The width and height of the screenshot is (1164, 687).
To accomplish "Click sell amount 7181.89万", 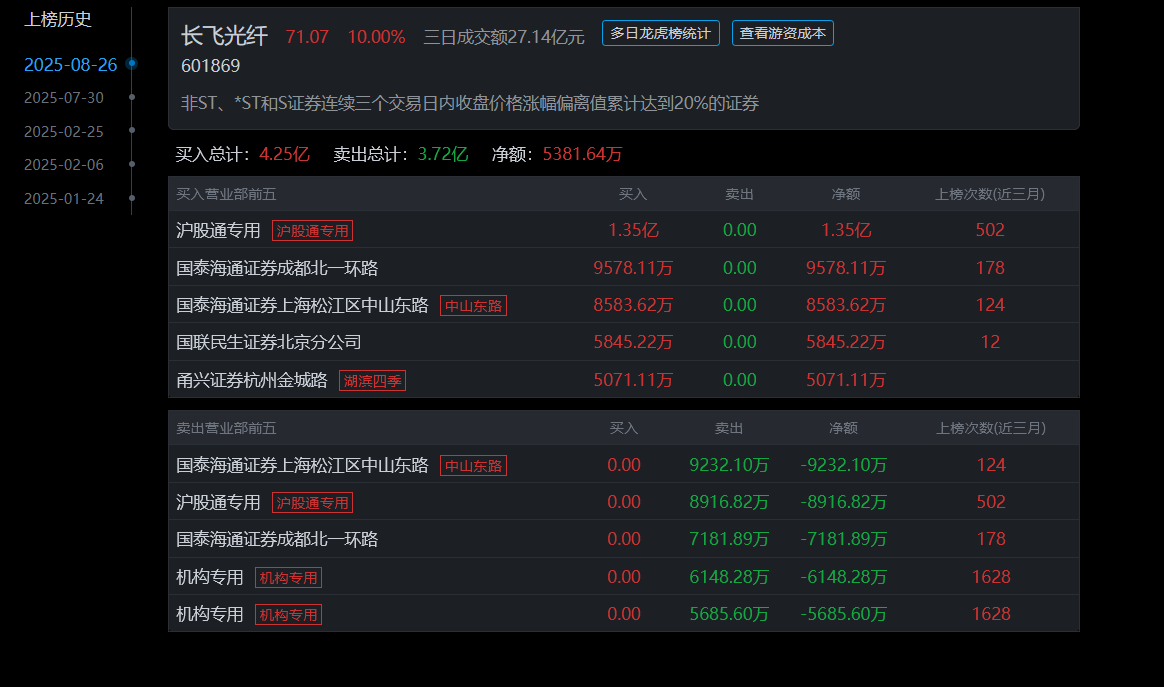I will pyautogui.click(x=729, y=539).
